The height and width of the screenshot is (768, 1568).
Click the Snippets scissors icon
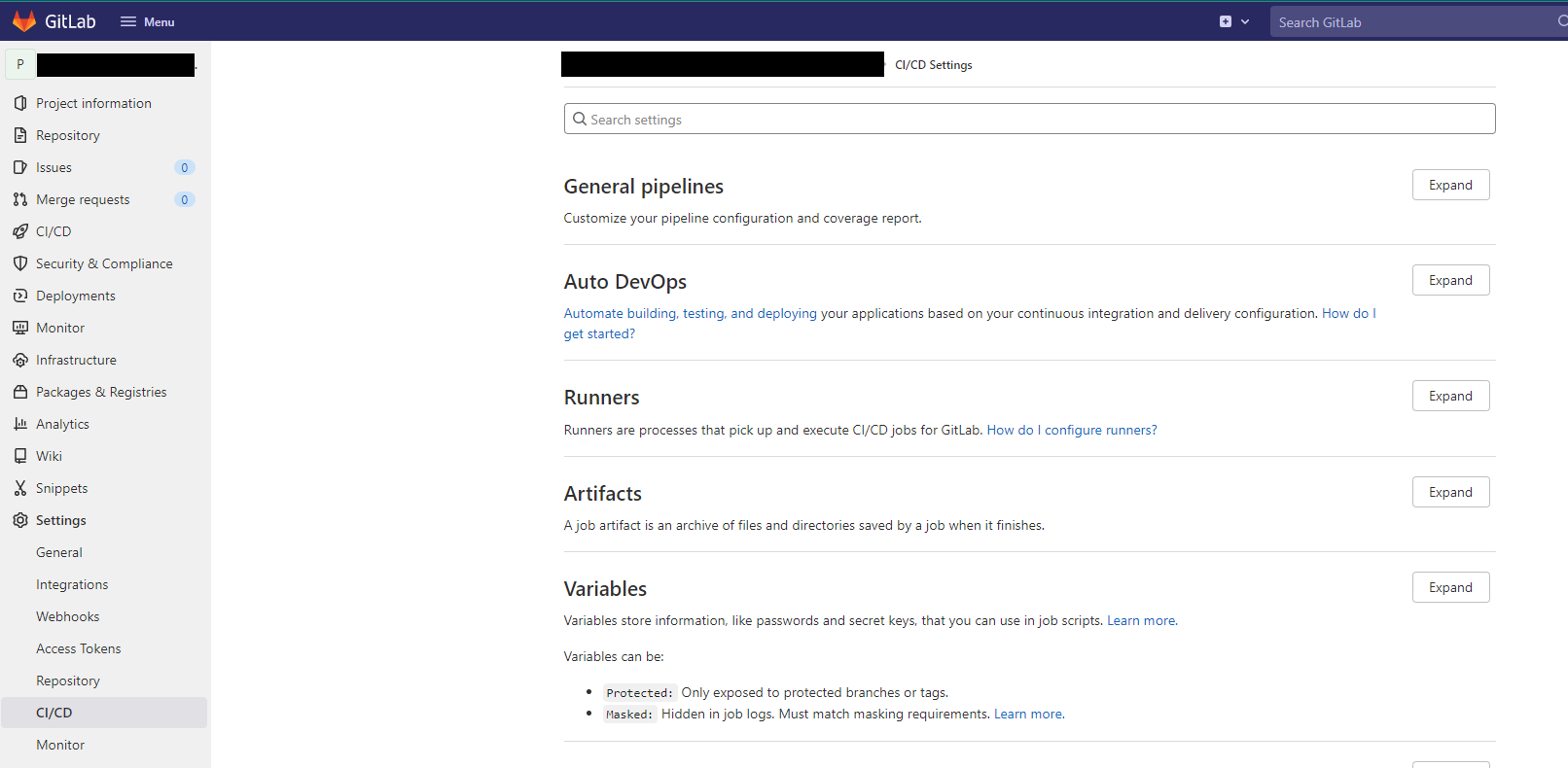(x=20, y=488)
